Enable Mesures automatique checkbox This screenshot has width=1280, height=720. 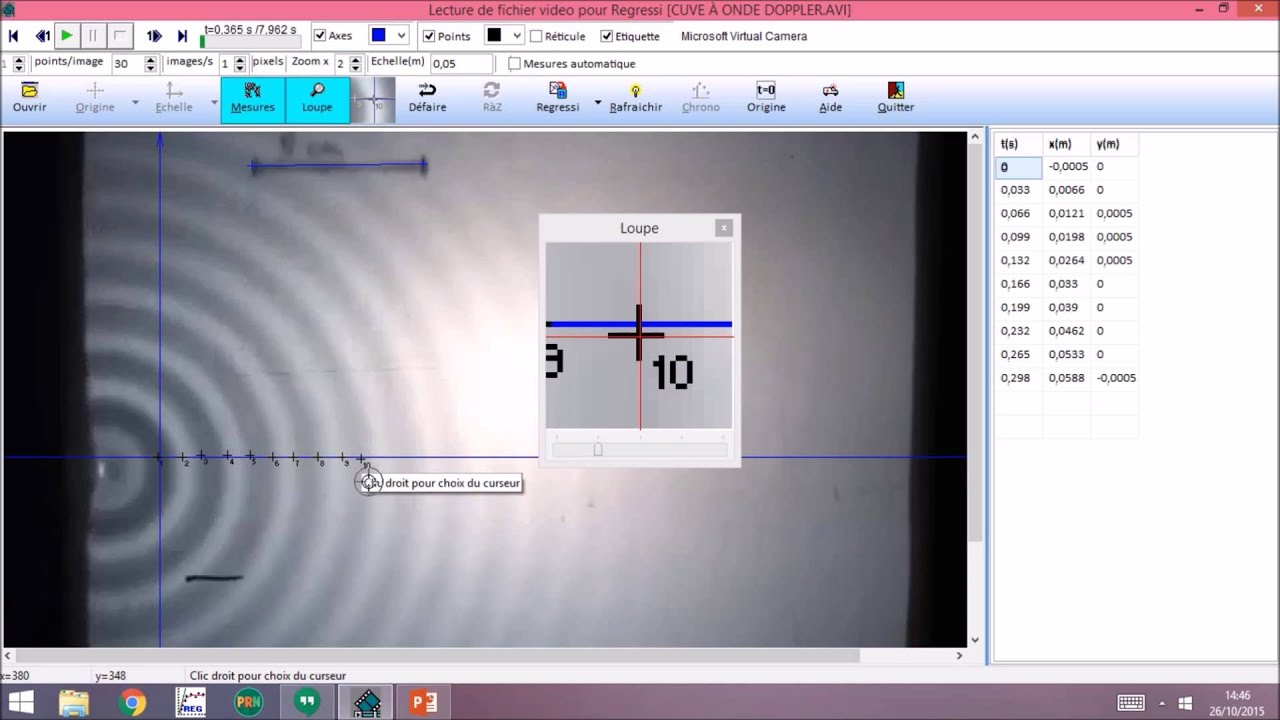(x=514, y=63)
